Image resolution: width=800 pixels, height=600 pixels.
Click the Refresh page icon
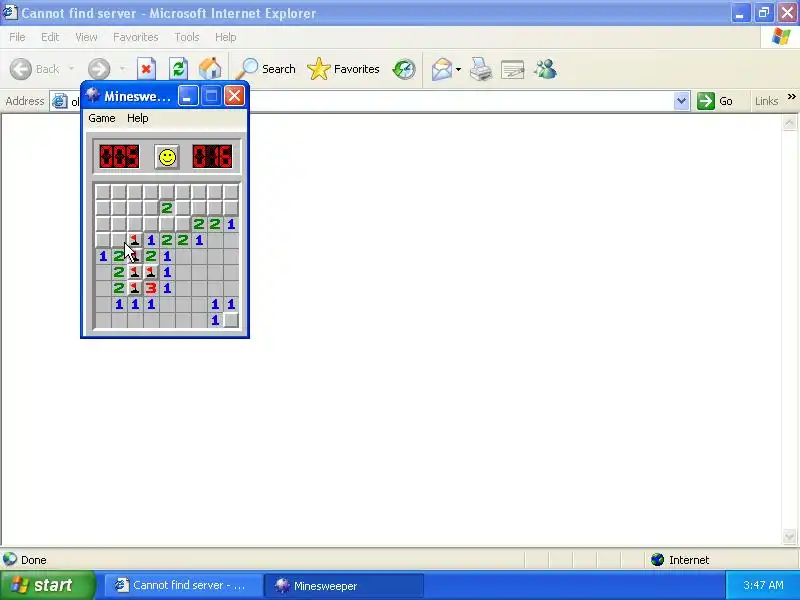tap(178, 69)
